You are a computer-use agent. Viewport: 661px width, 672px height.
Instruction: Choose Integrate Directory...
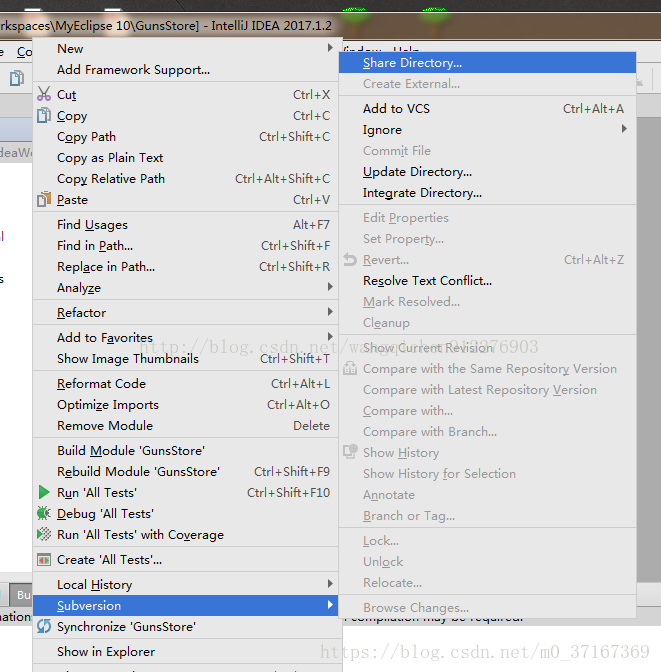pos(487,192)
